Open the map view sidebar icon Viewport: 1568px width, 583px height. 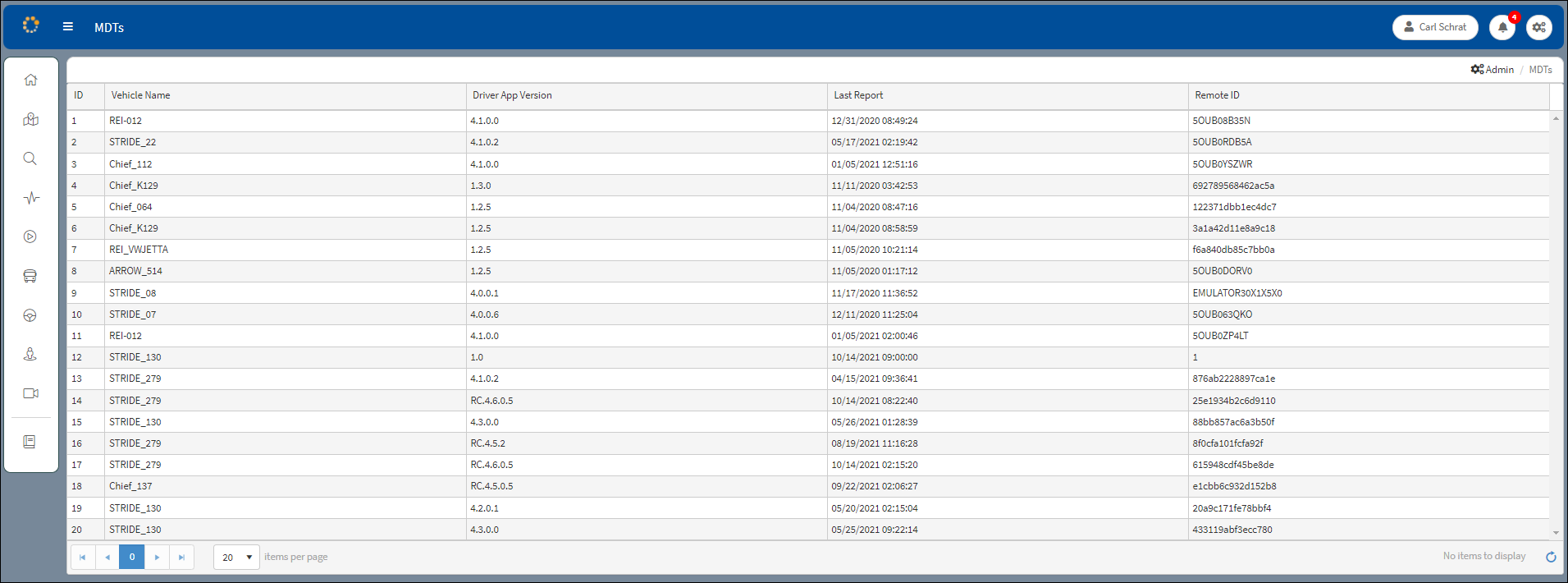(x=30, y=119)
